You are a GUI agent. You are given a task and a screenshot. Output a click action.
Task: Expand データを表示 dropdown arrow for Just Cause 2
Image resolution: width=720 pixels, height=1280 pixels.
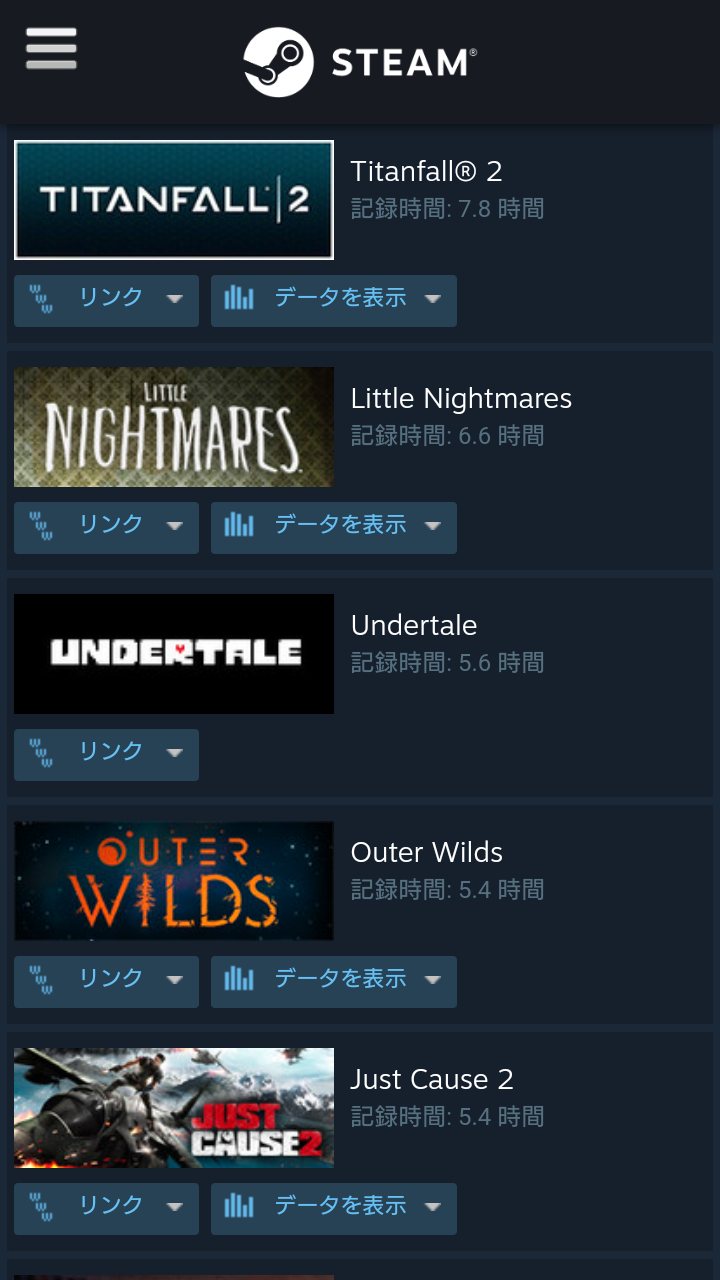[432, 1207]
